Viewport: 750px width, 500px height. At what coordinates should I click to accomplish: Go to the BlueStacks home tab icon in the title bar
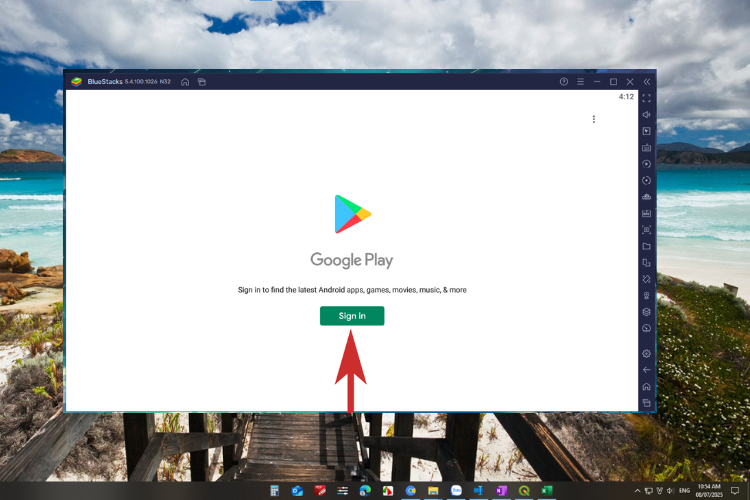click(185, 82)
